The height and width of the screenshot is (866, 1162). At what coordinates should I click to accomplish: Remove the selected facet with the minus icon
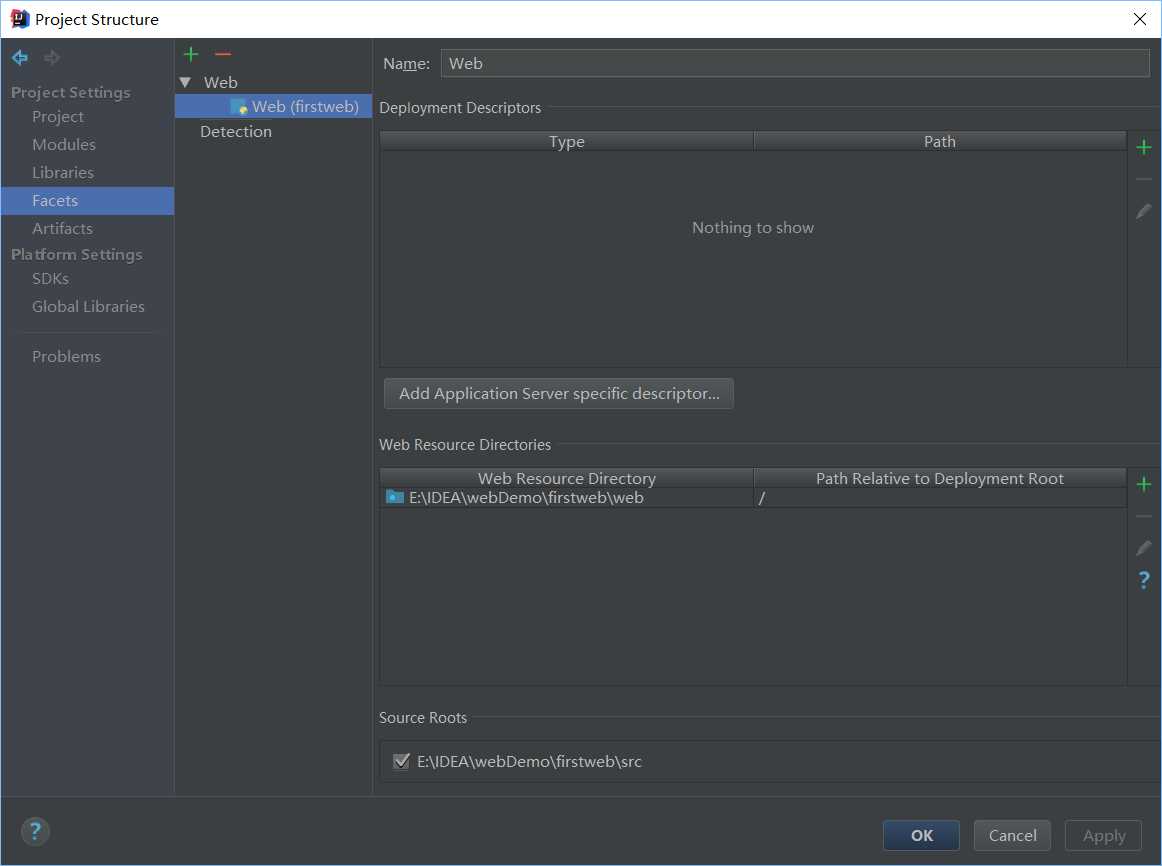223,54
